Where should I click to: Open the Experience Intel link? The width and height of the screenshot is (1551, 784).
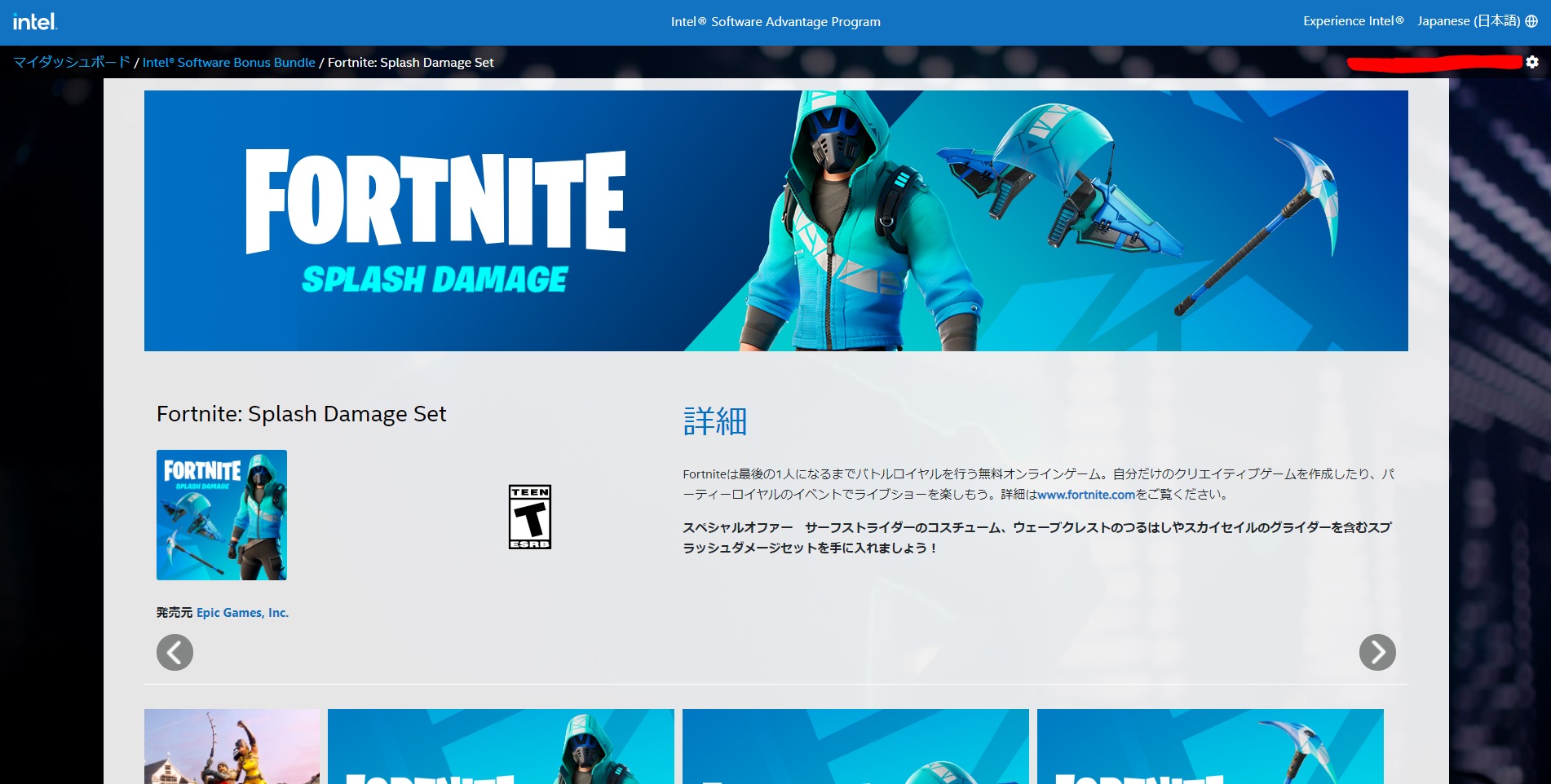1353,21
